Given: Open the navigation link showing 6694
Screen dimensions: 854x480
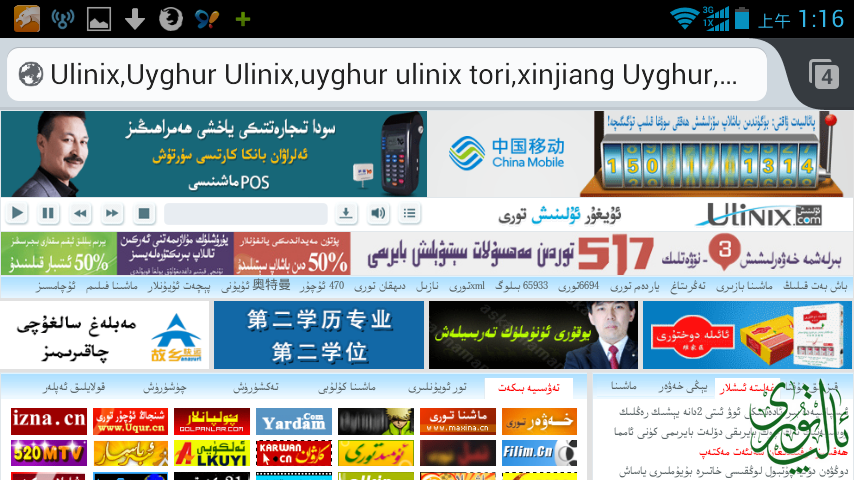Looking at the screenshot, I should pos(578,285).
